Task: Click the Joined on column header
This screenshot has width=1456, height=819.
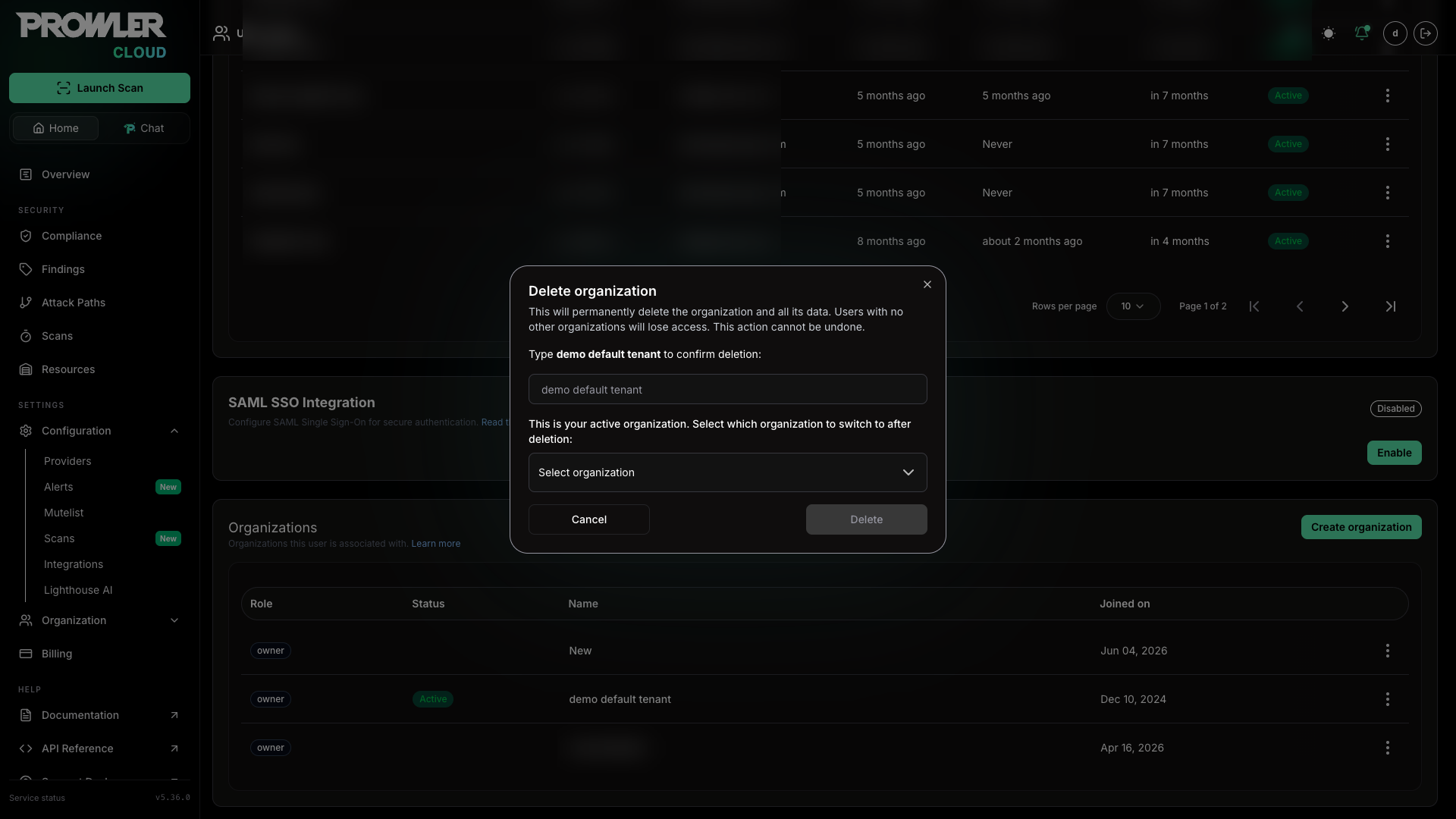Action: click(x=1125, y=604)
